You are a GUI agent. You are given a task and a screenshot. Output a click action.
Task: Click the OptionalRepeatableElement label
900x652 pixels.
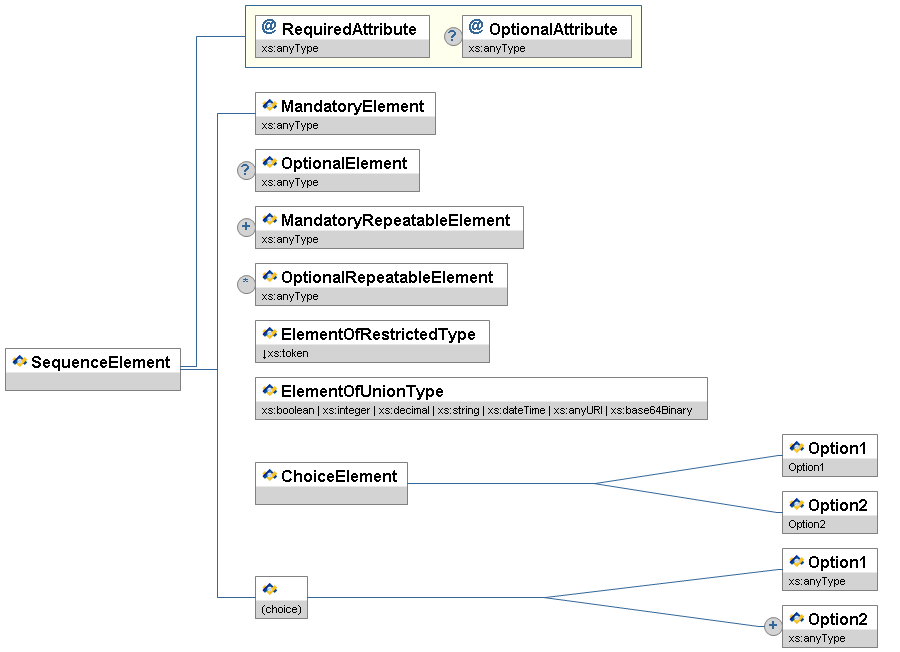387,277
